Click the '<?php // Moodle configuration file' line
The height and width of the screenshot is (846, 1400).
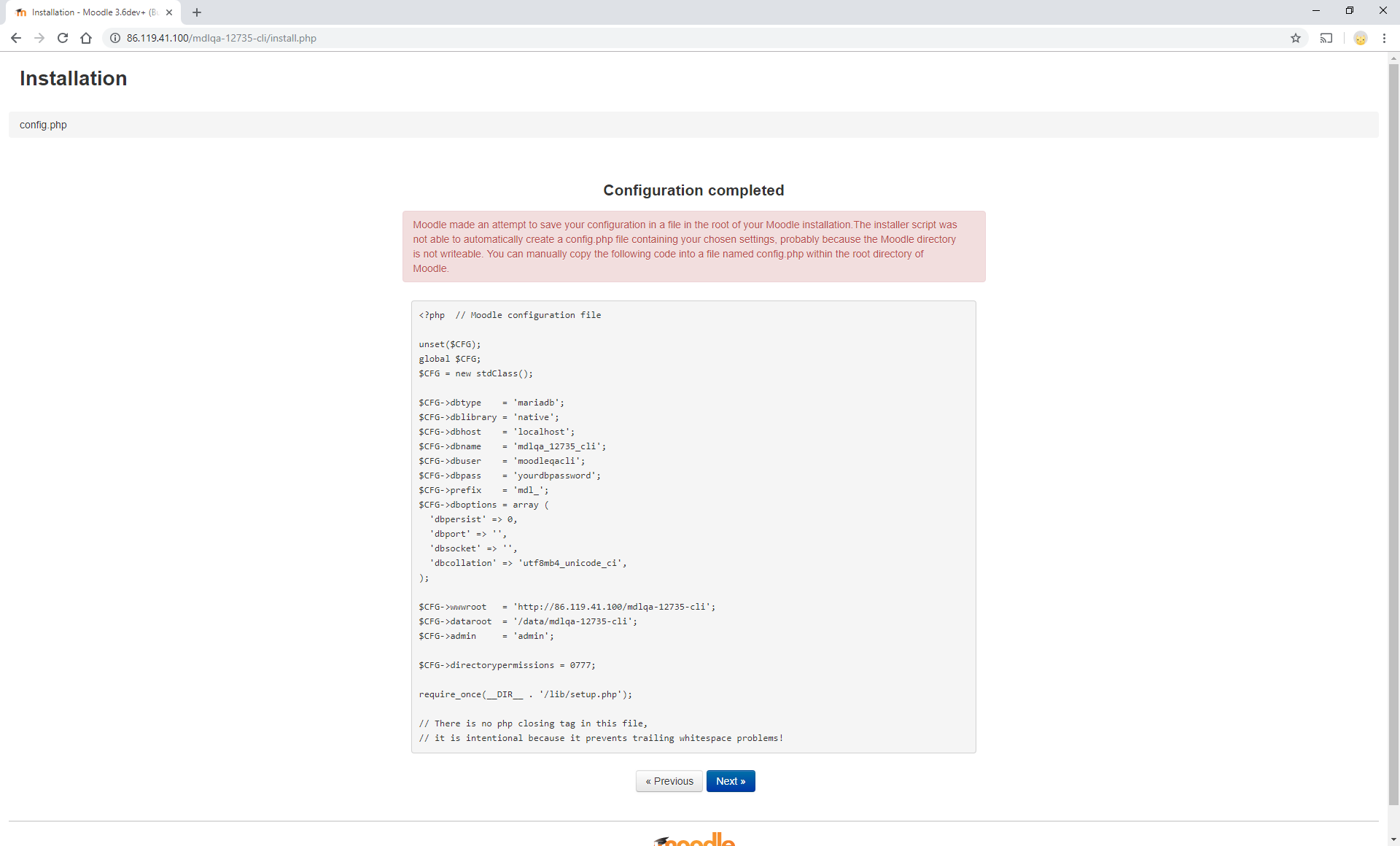[510, 315]
